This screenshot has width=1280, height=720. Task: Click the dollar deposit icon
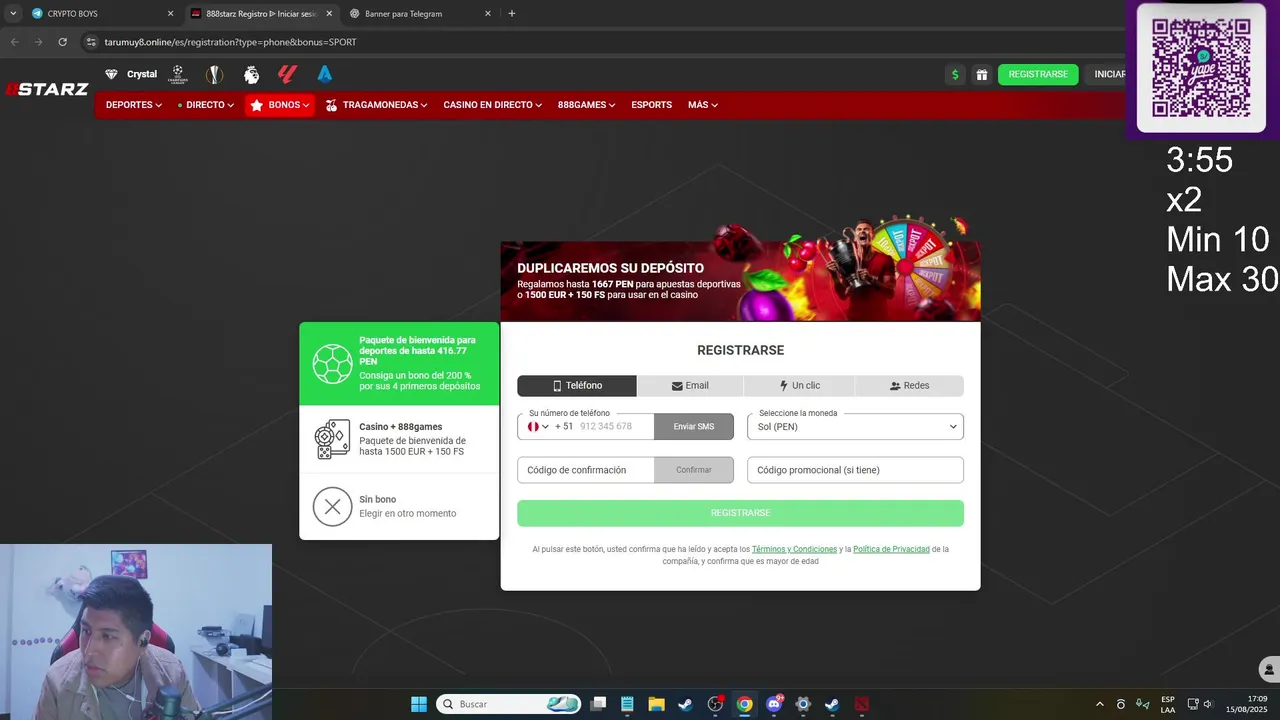click(955, 74)
